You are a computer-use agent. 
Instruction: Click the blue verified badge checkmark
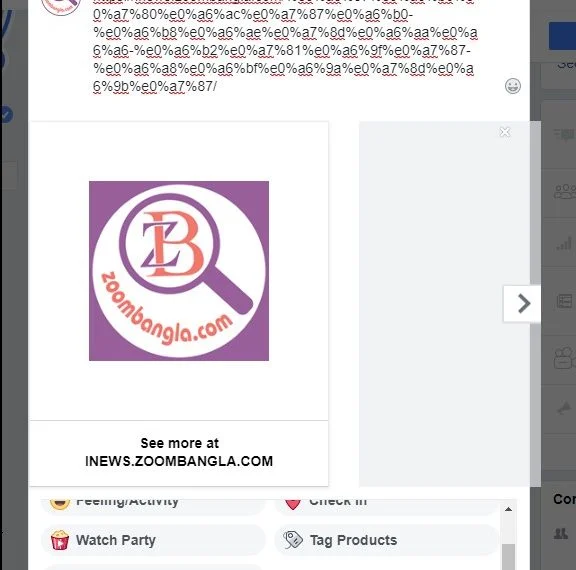(x=6, y=115)
